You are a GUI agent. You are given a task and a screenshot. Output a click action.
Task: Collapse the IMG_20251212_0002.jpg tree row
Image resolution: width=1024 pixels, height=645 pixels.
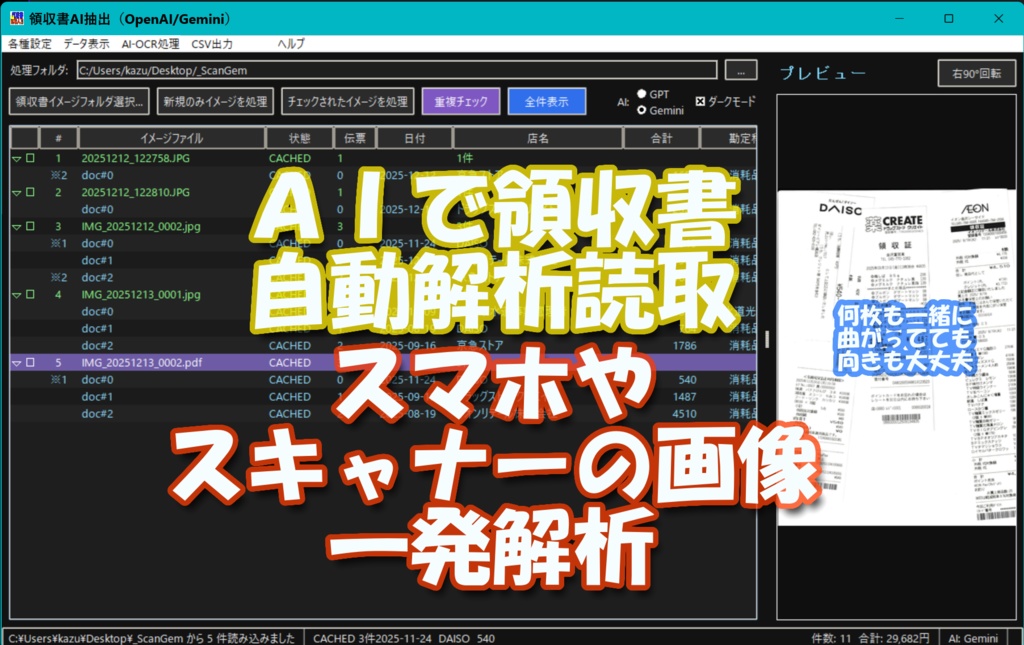14,226
